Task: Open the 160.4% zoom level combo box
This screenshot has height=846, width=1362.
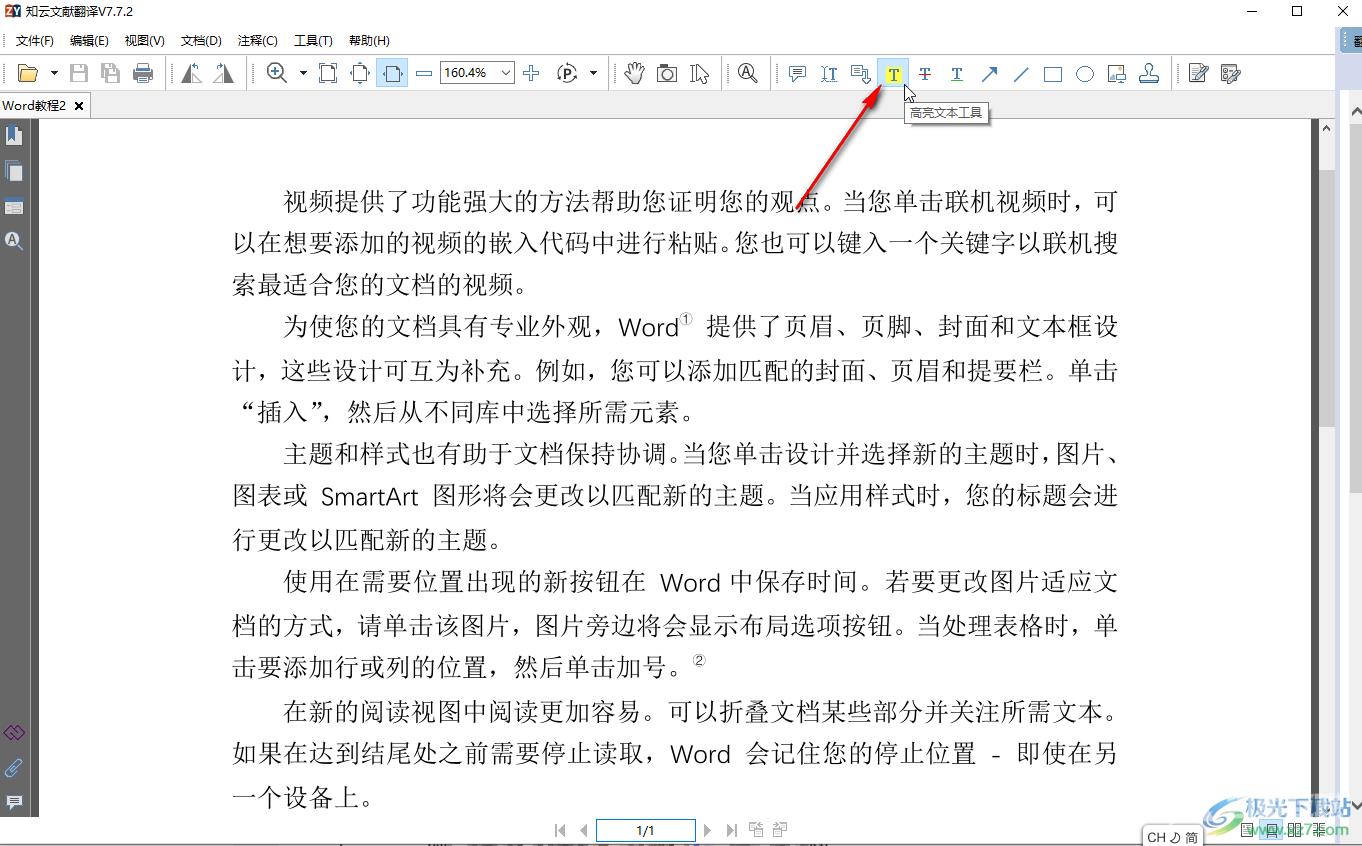Action: tap(477, 73)
